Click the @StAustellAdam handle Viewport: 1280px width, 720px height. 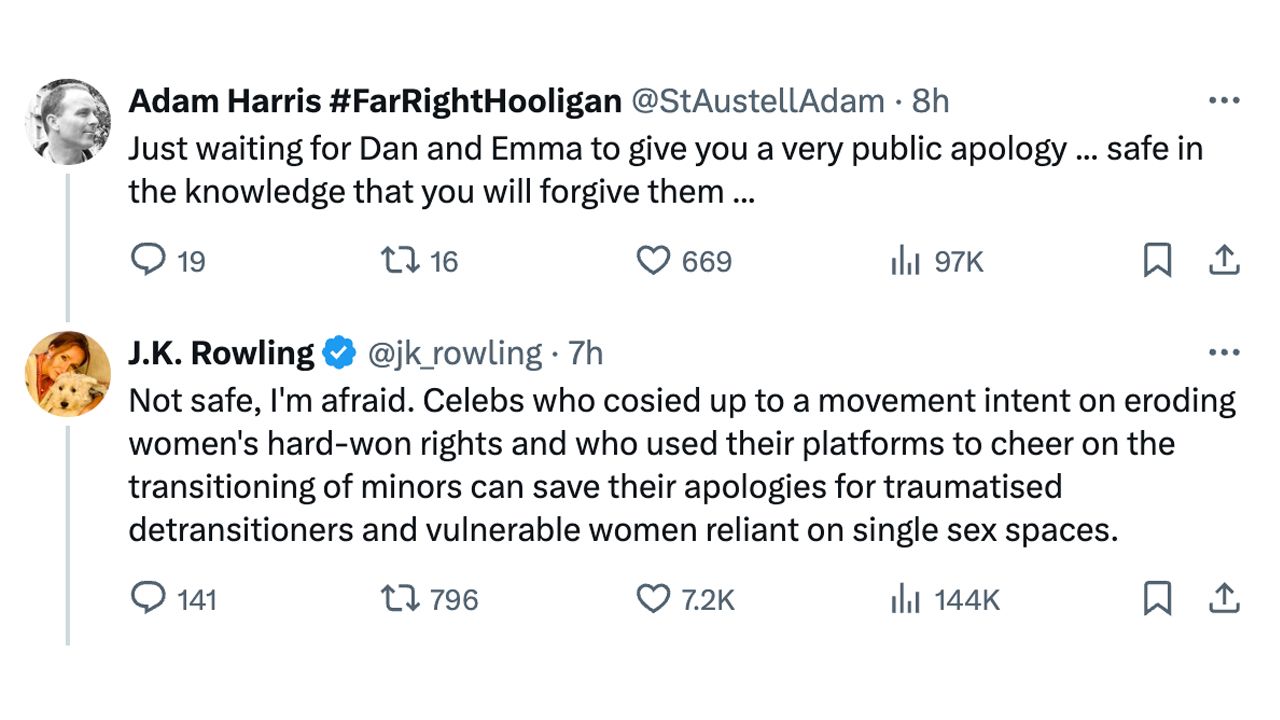coord(757,101)
